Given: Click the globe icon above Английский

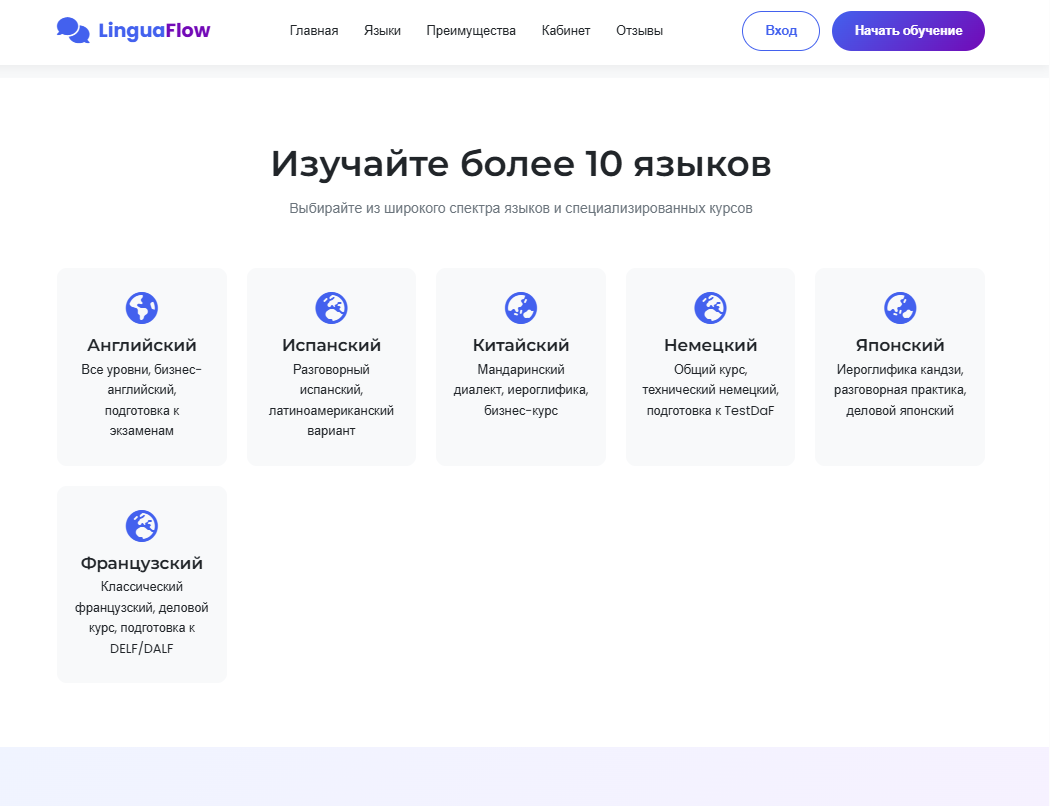Looking at the screenshot, I should tap(142, 308).
